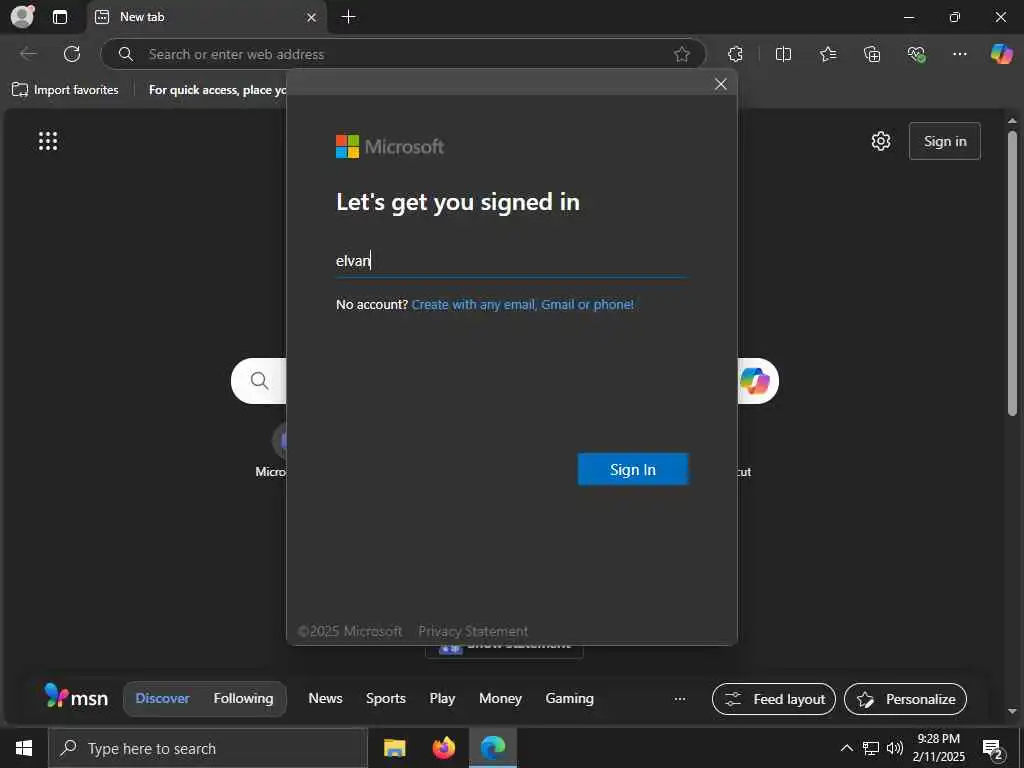Viewport: 1024px width, 768px height.
Task: Open the tab actions menu icon
Action: (59, 17)
